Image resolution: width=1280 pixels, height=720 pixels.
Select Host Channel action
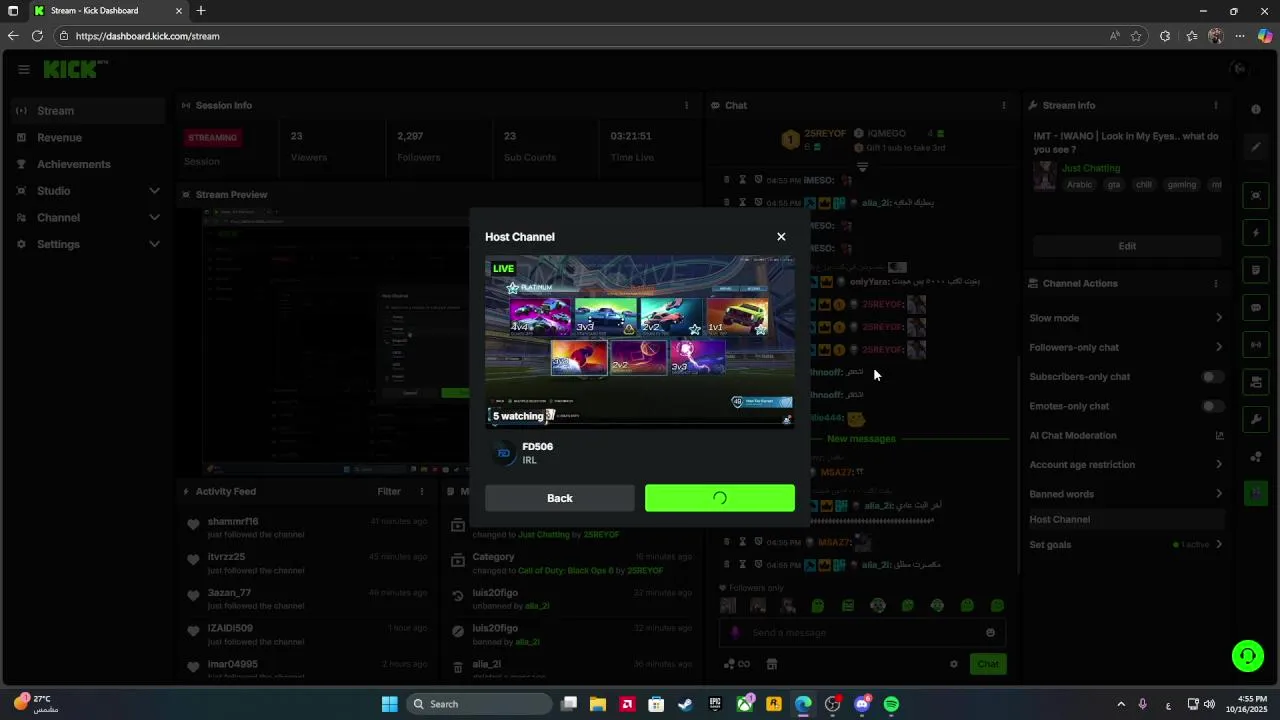coord(1126,519)
